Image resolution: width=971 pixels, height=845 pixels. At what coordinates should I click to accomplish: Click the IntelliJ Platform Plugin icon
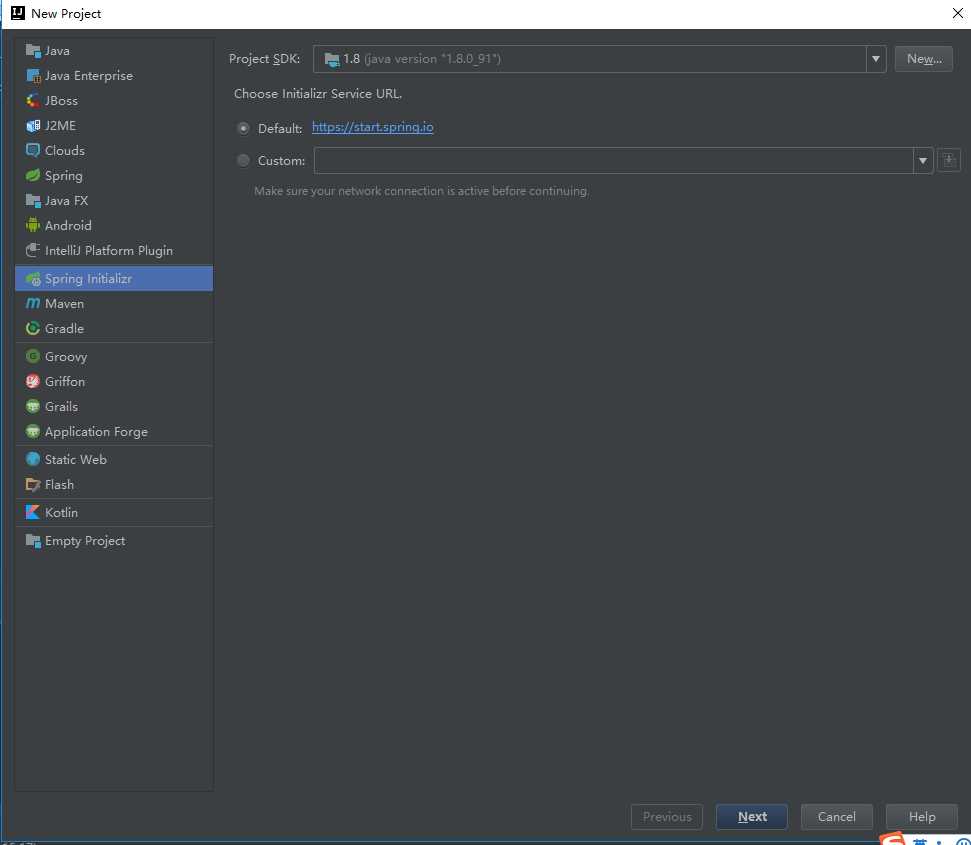tap(33, 251)
